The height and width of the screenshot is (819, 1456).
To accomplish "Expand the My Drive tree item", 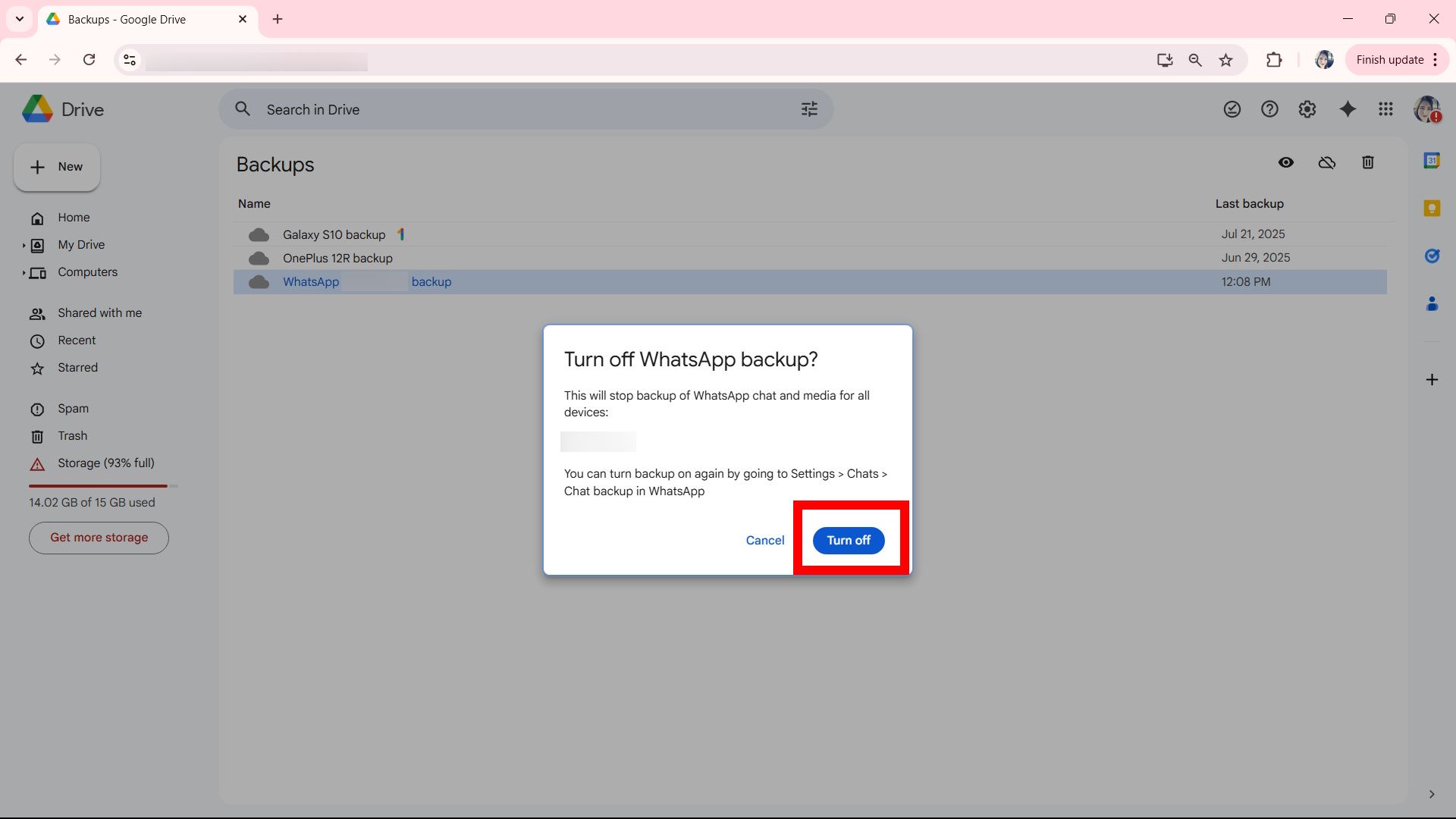I will point(24,245).
